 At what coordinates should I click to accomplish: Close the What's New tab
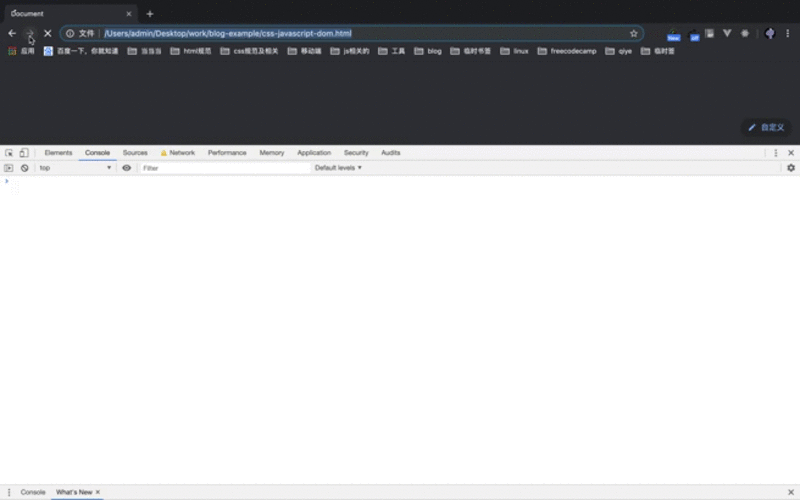pos(98,492)
